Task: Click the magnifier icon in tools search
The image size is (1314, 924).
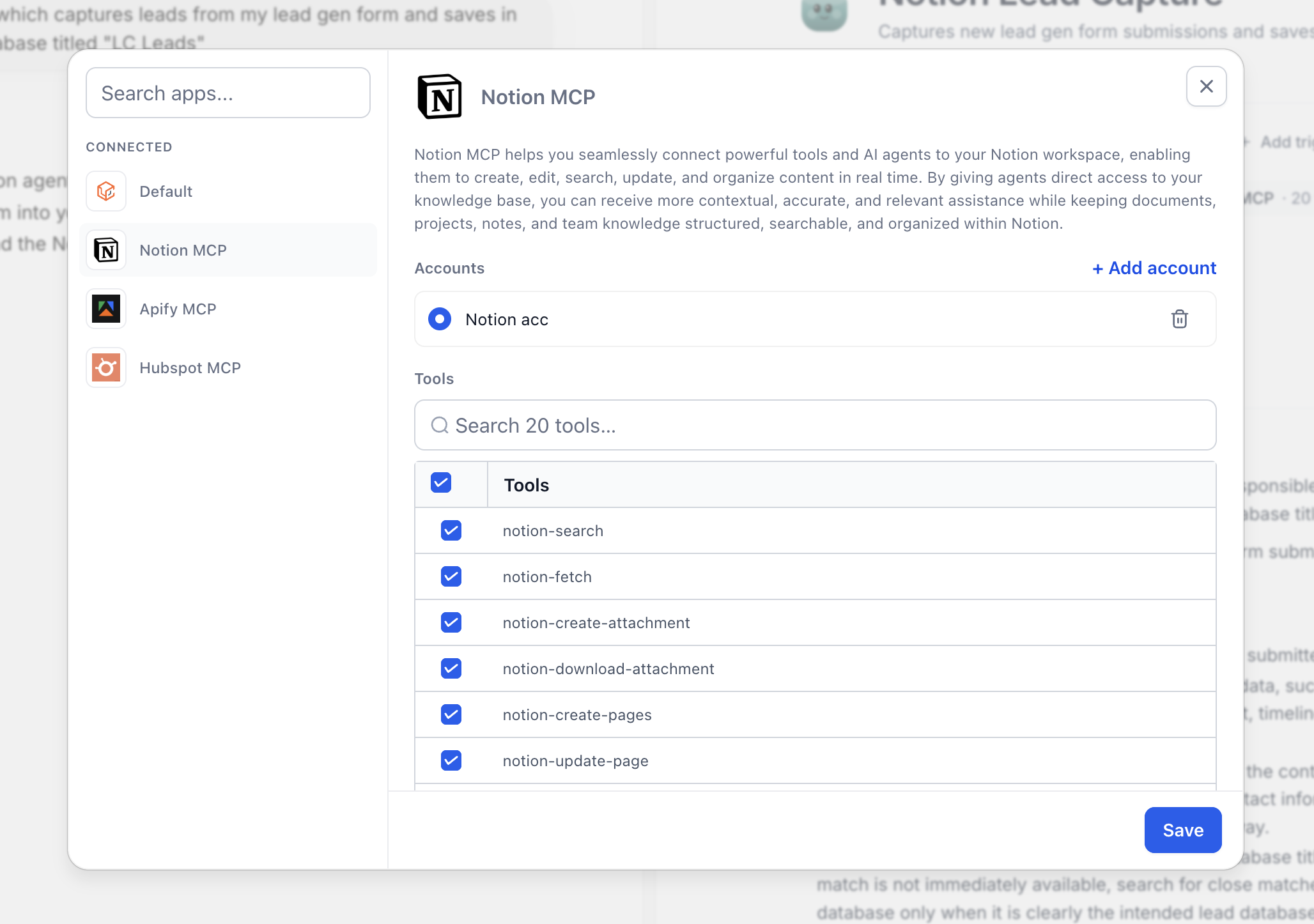Action: [x=440, y=425]
